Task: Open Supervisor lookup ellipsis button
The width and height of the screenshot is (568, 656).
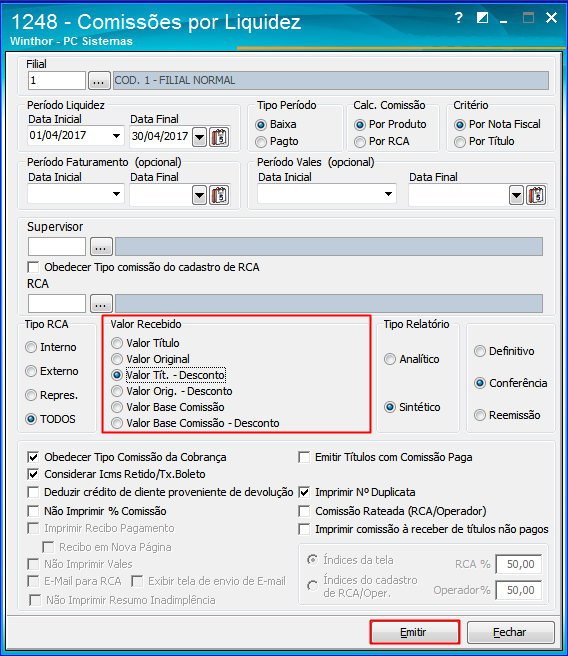Action: 101,246
